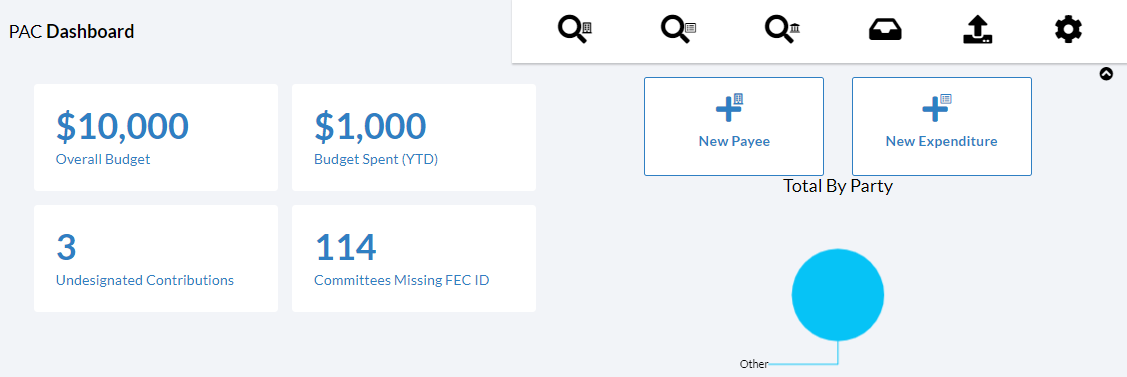Click the plus icon above New Payee
The width and height of the screenshot is (1127, 377).
(729, 108)
